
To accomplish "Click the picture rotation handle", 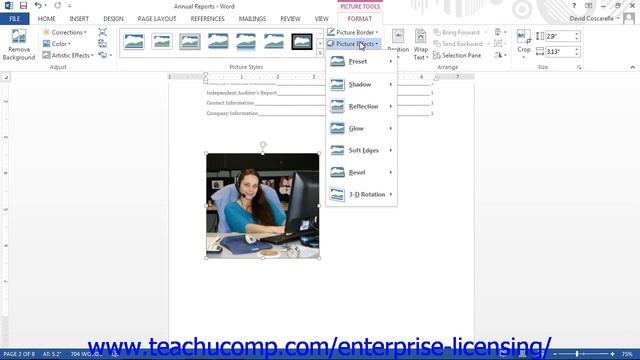I will click(263, 144).
